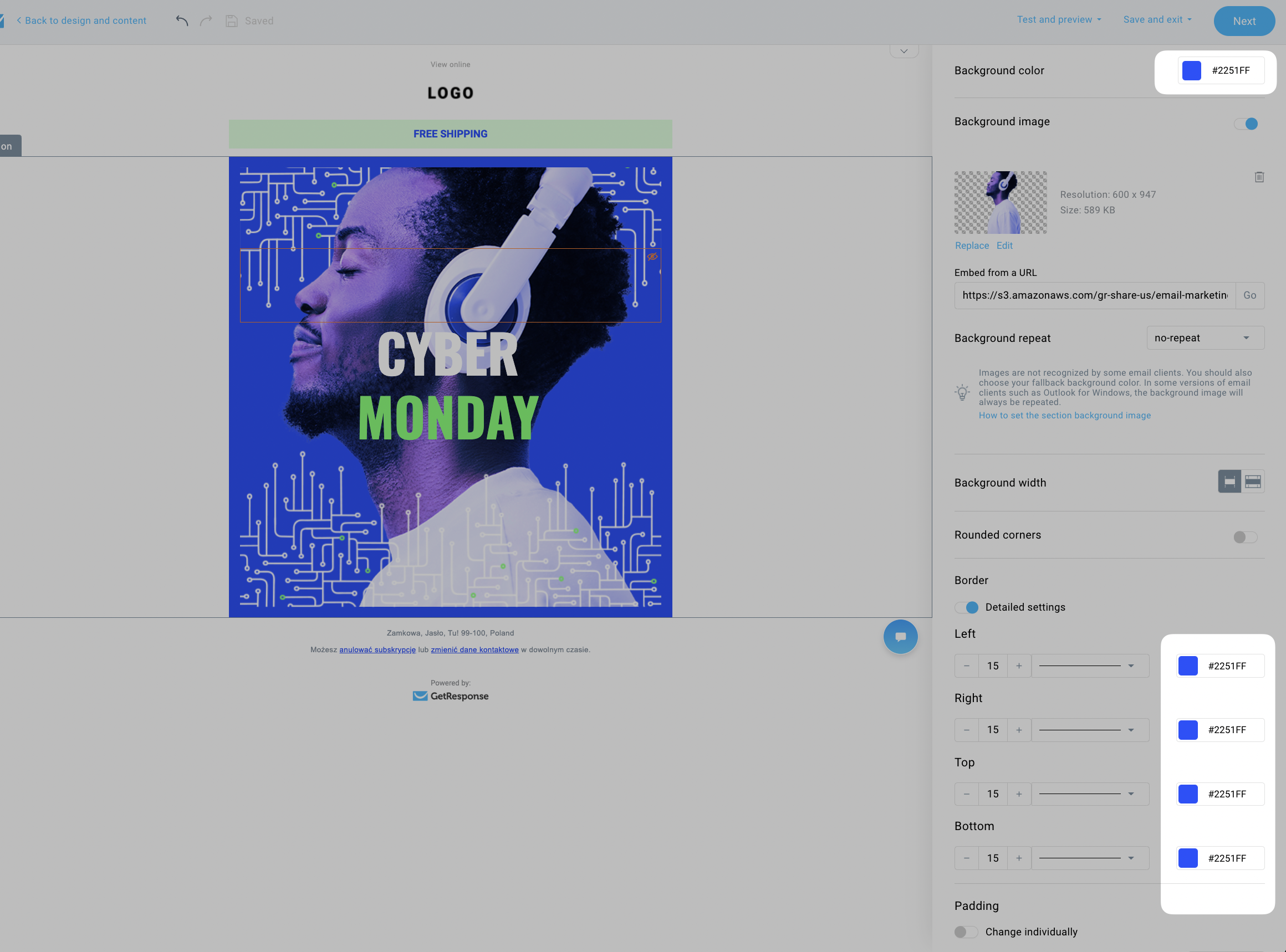Open the Test and preview menu
The image size is (1286, 952).
(1058, 19)
